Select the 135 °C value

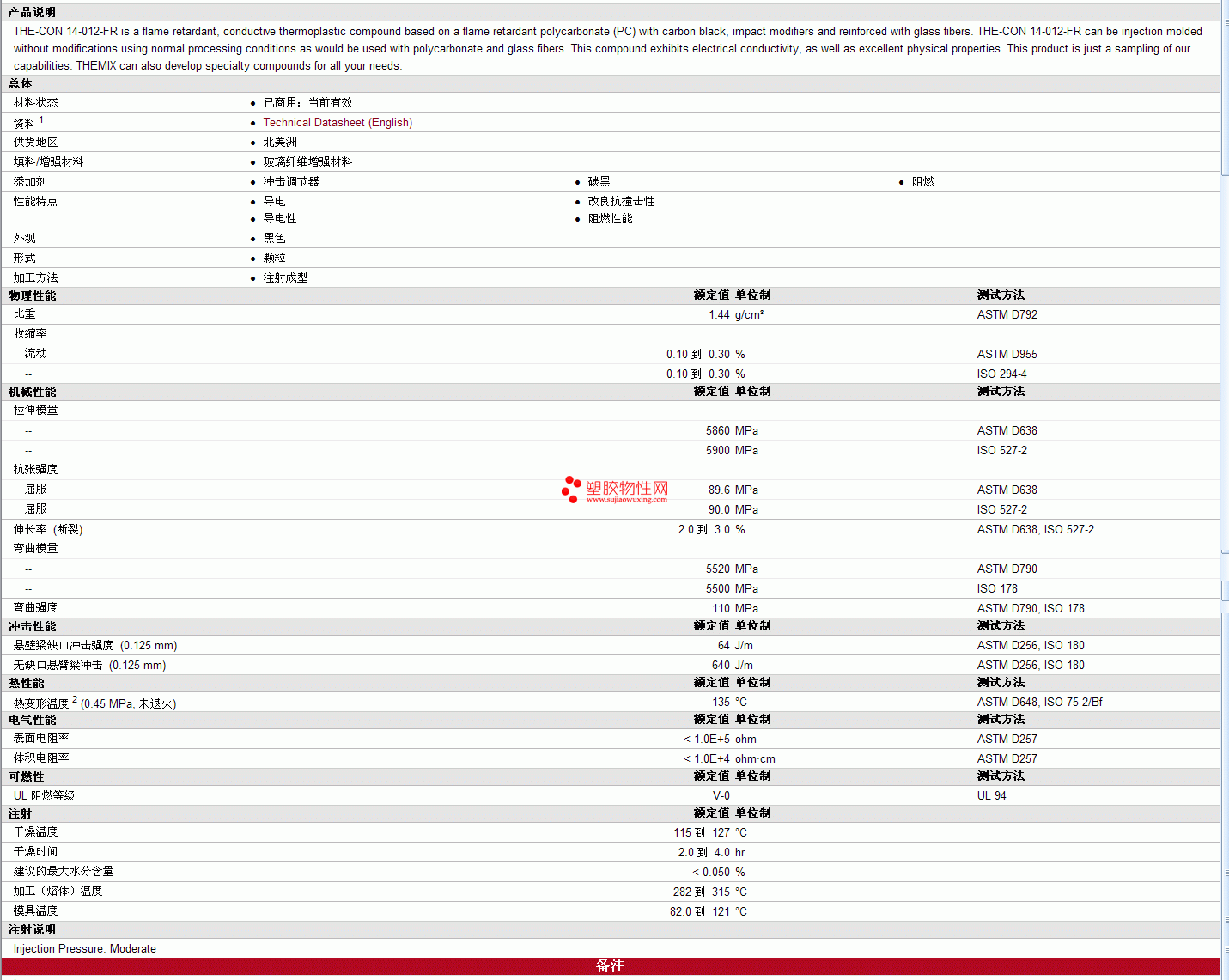tap(729, 702)
